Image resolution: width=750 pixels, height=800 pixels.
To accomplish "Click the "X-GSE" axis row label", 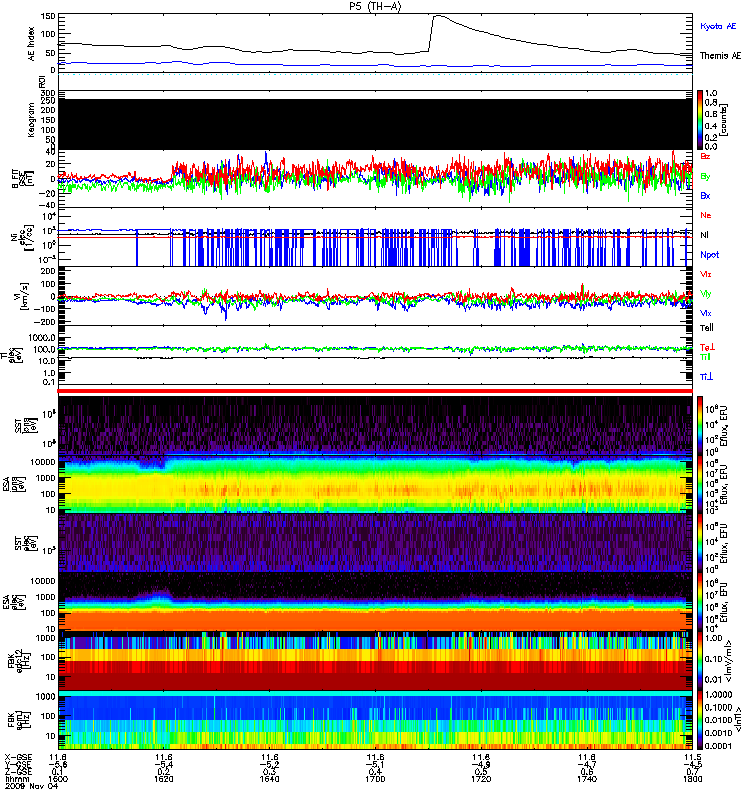I will pyautogui.click(x=18, y=757).
